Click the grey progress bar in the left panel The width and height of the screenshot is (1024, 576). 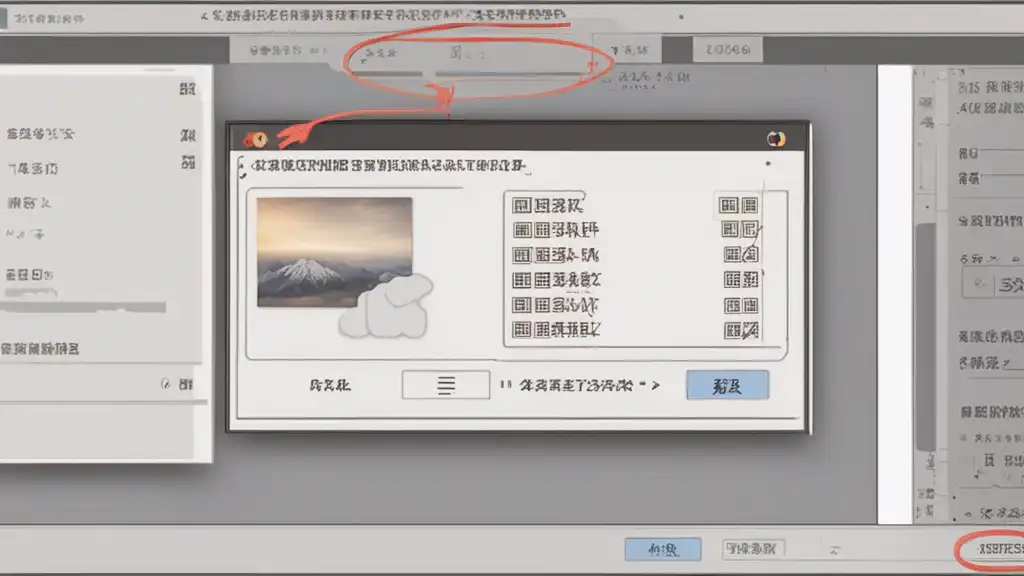[x=84, y=307]
